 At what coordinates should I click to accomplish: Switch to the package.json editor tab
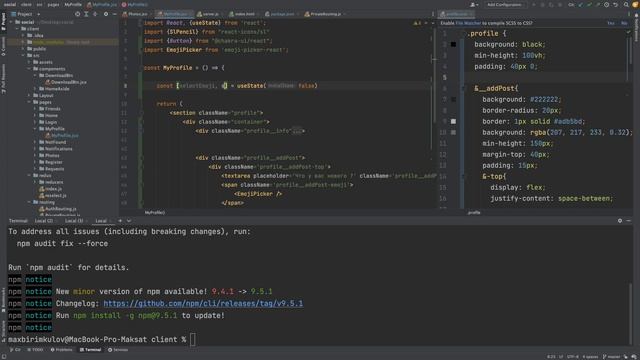point(281,14)
